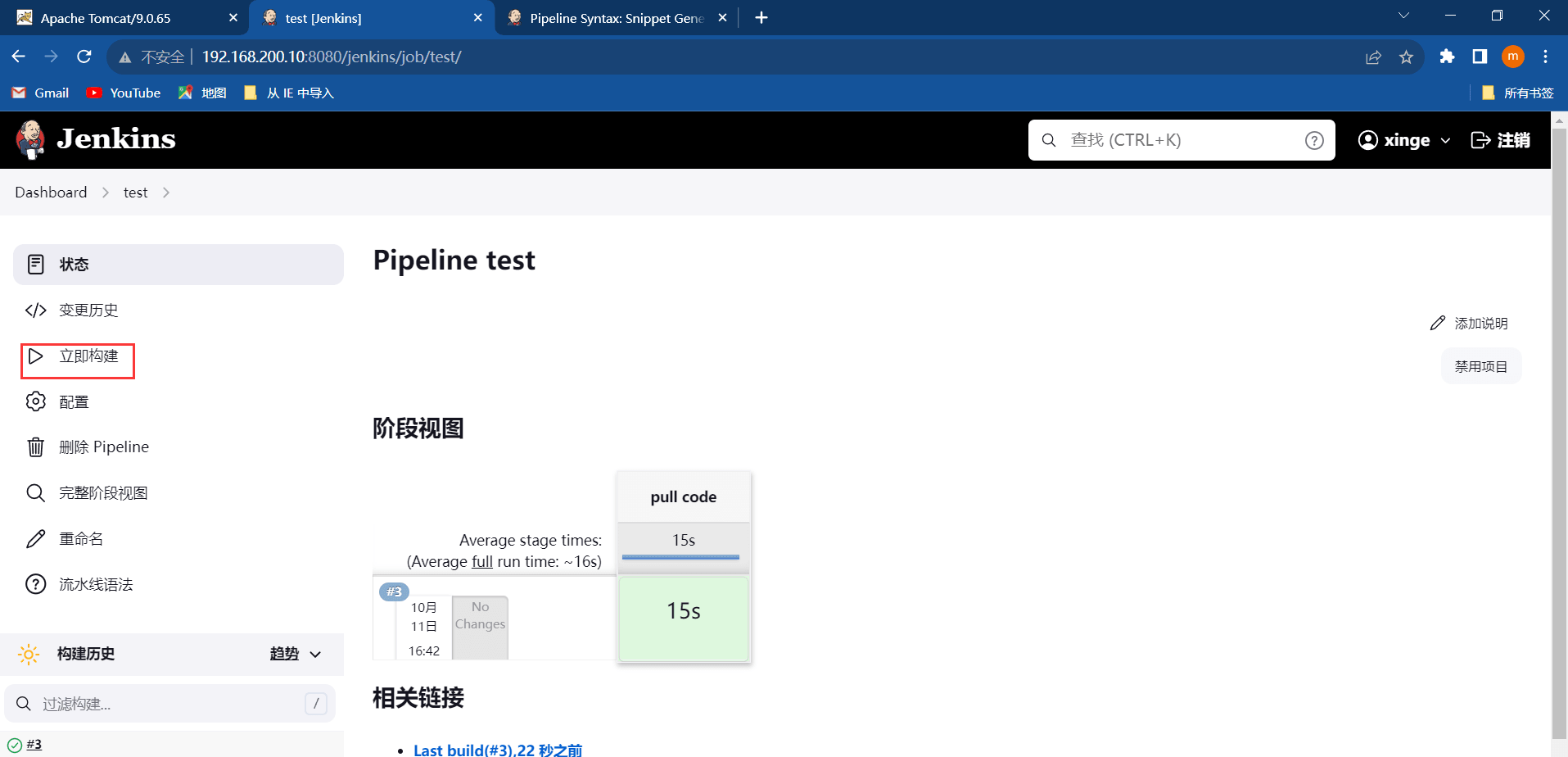
Task: Click the 不安全 not secure warning
Action: (x=152, y=57)
